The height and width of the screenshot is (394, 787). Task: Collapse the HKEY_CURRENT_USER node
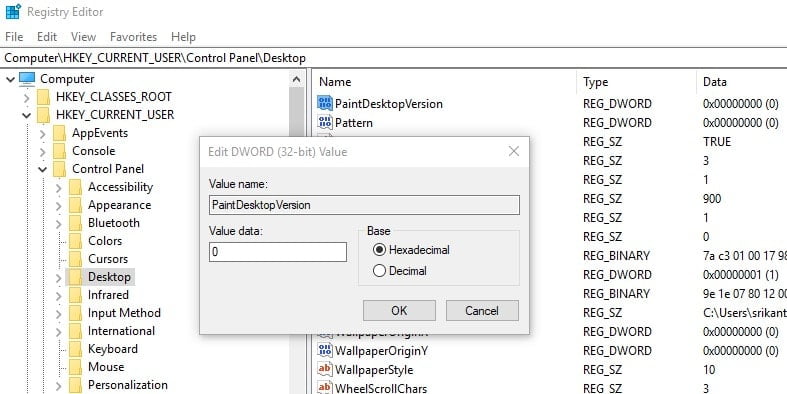tap(27, 115)
